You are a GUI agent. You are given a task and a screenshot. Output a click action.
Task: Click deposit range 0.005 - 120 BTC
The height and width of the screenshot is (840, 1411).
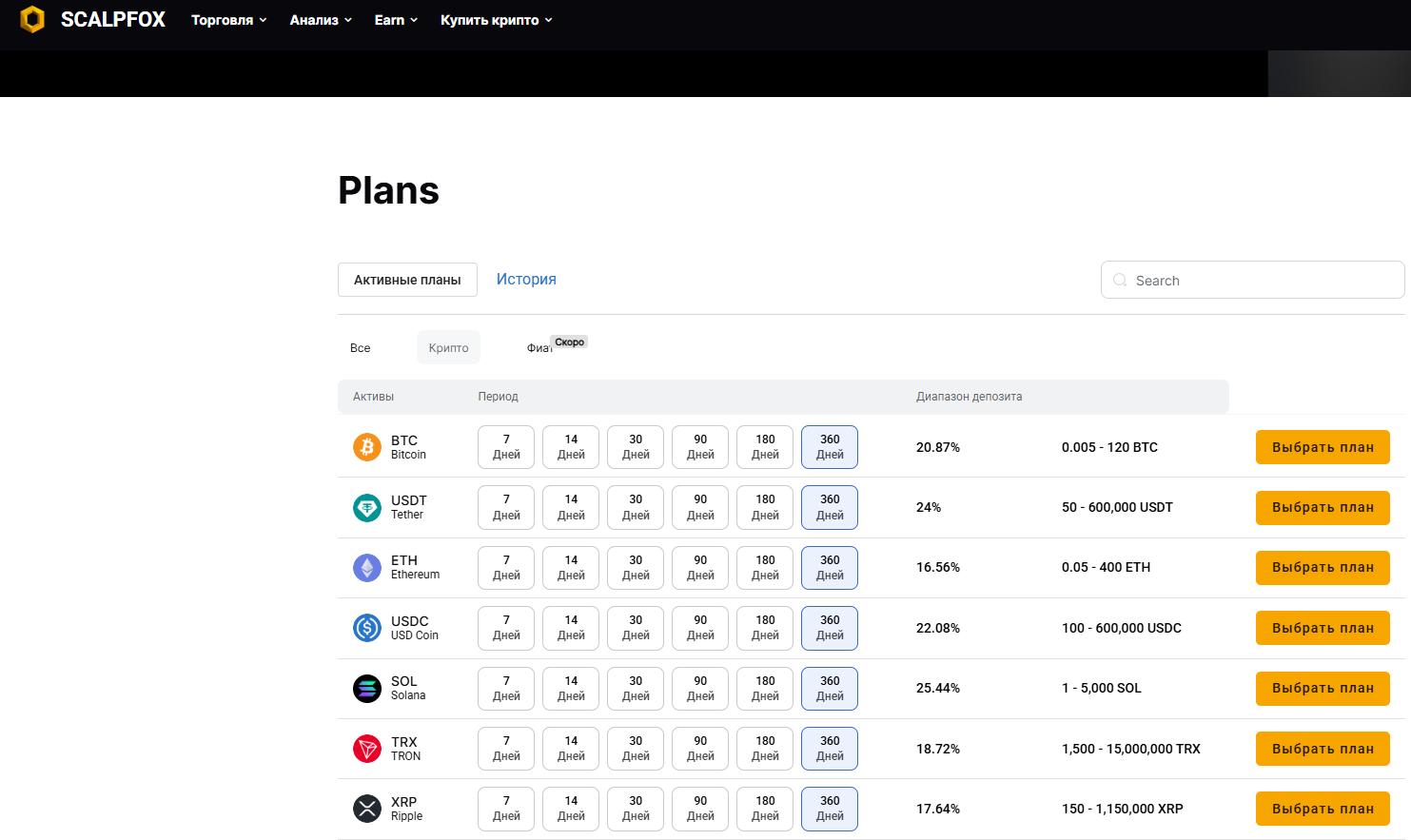point(1109,447)
